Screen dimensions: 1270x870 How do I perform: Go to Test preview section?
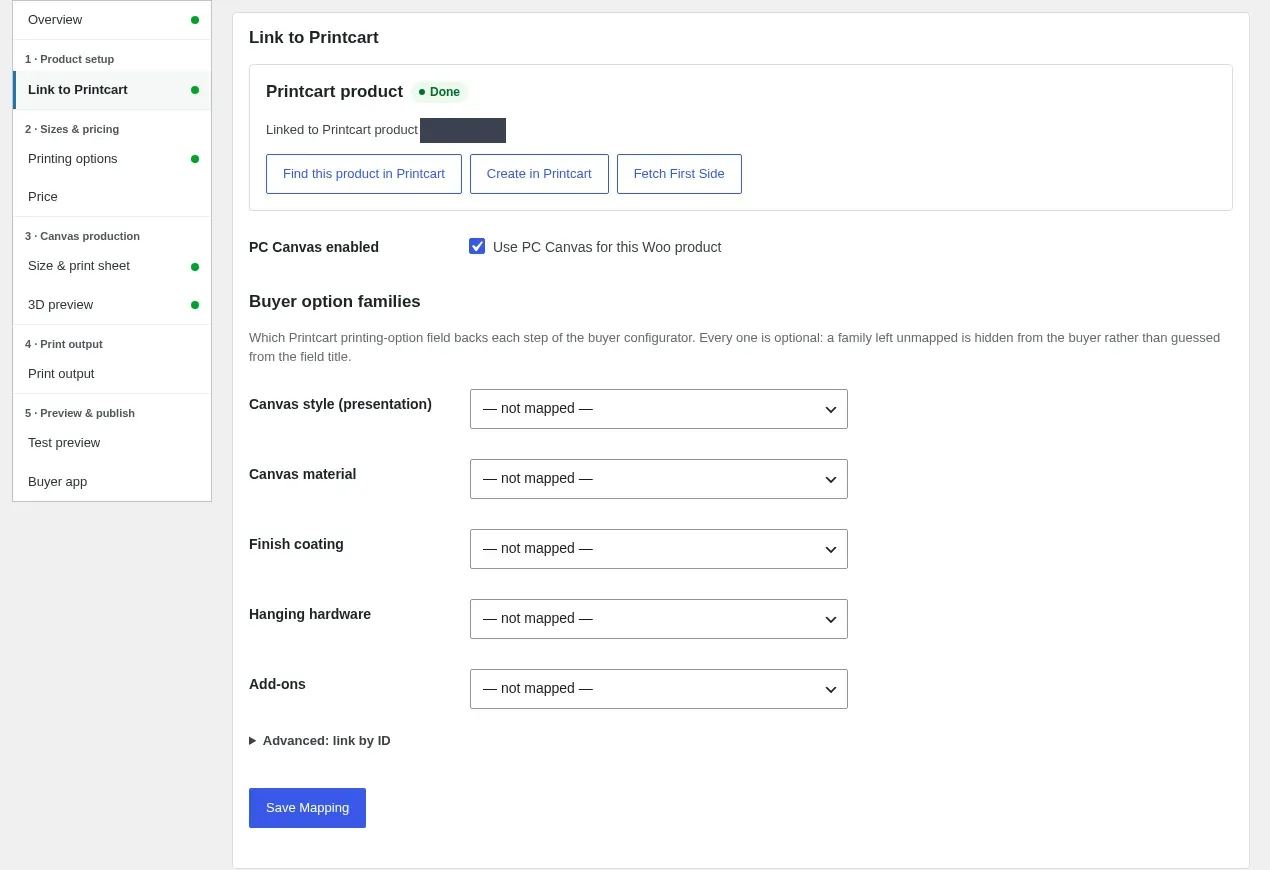112,443
